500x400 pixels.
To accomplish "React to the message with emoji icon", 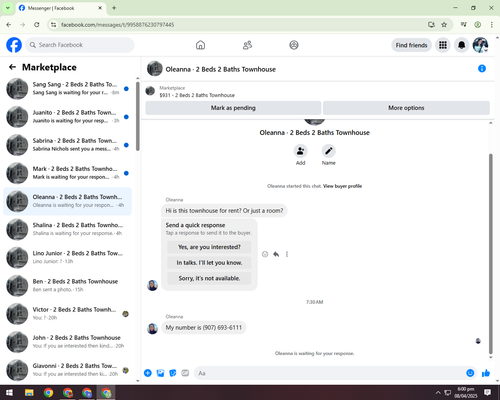I will [265, 254].
